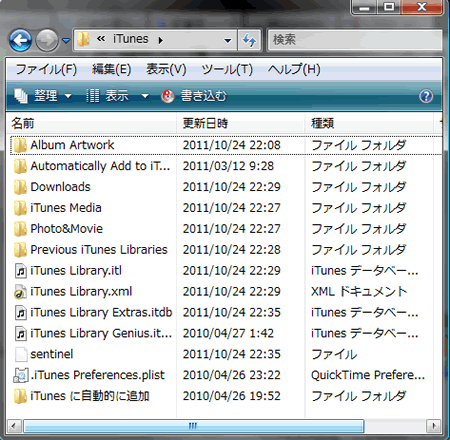Select the iTunes Library Extras.itdb file icon
Image resolution: width=450 pixels, height=440 pixels.
[x=21, y=313]
